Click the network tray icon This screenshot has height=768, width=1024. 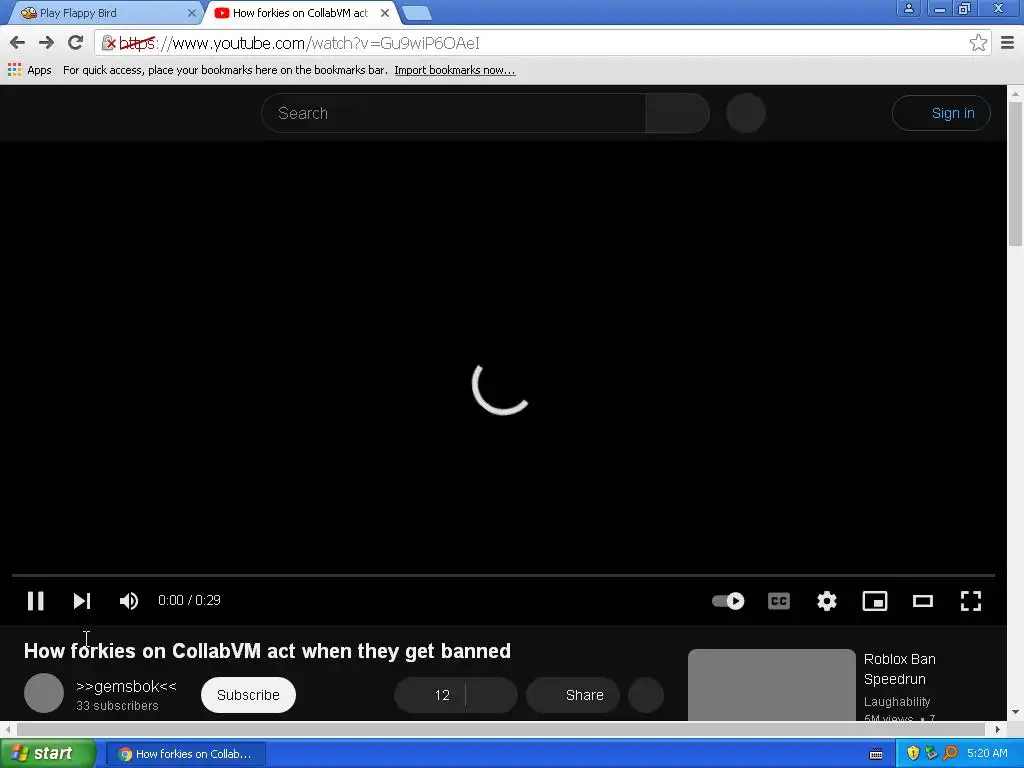pos(931,754)
